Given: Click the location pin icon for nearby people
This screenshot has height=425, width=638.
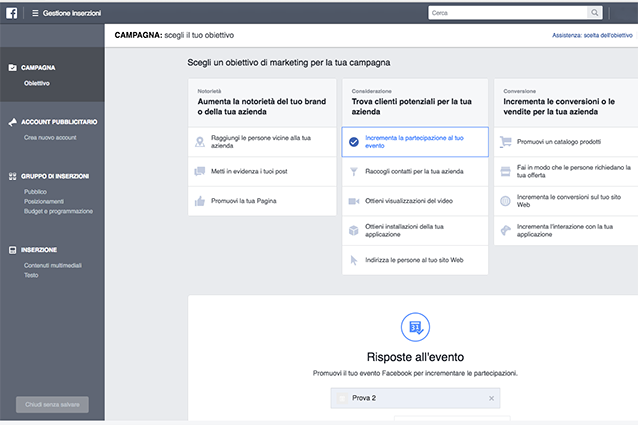Looking at the screenshot, I should click(200, 142).
